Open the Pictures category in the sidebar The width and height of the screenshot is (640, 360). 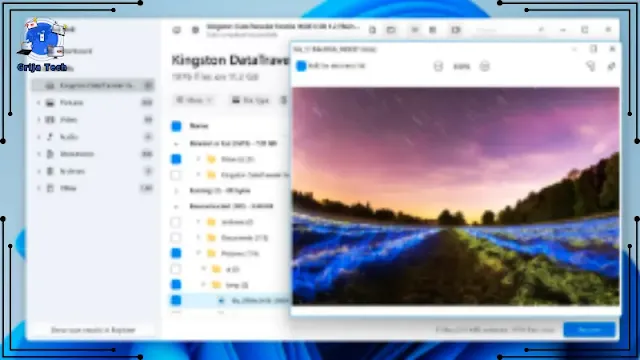pos(94,102)
